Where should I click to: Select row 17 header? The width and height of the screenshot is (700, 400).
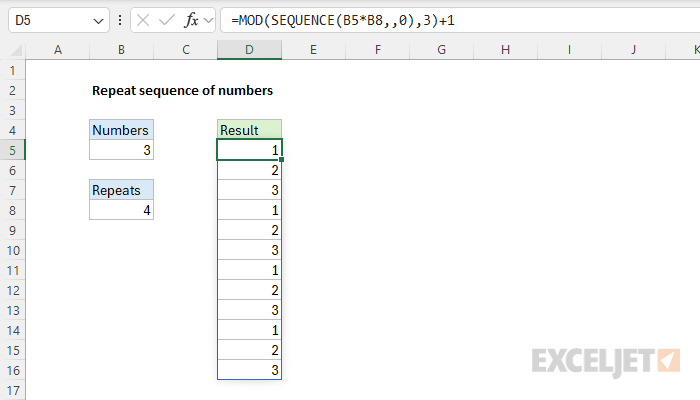click(x=12, y=391)
